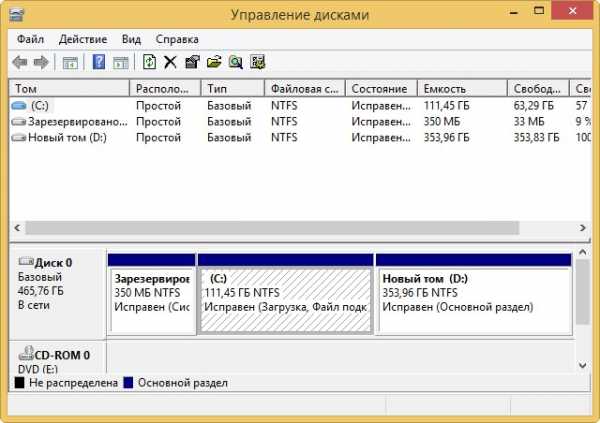This screenshot has height=423, width=600.
Task: Select the Зарезервировано volume drive icon
Action: click(x=19, y=122)
